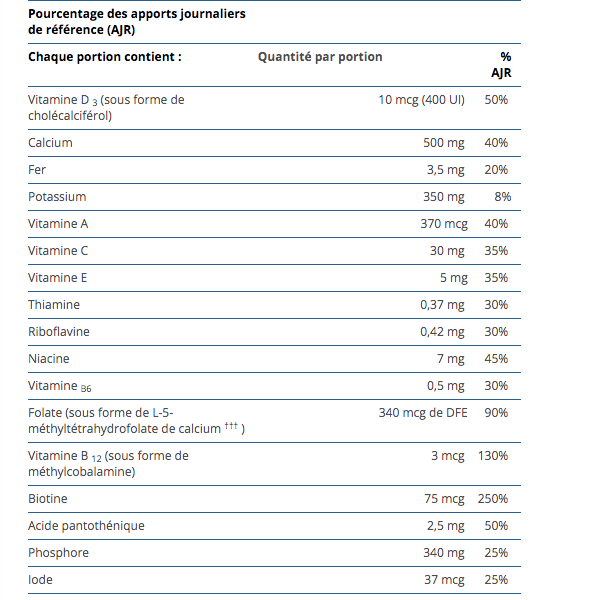Click the Iode 37 mcg value

coord(445,579)
